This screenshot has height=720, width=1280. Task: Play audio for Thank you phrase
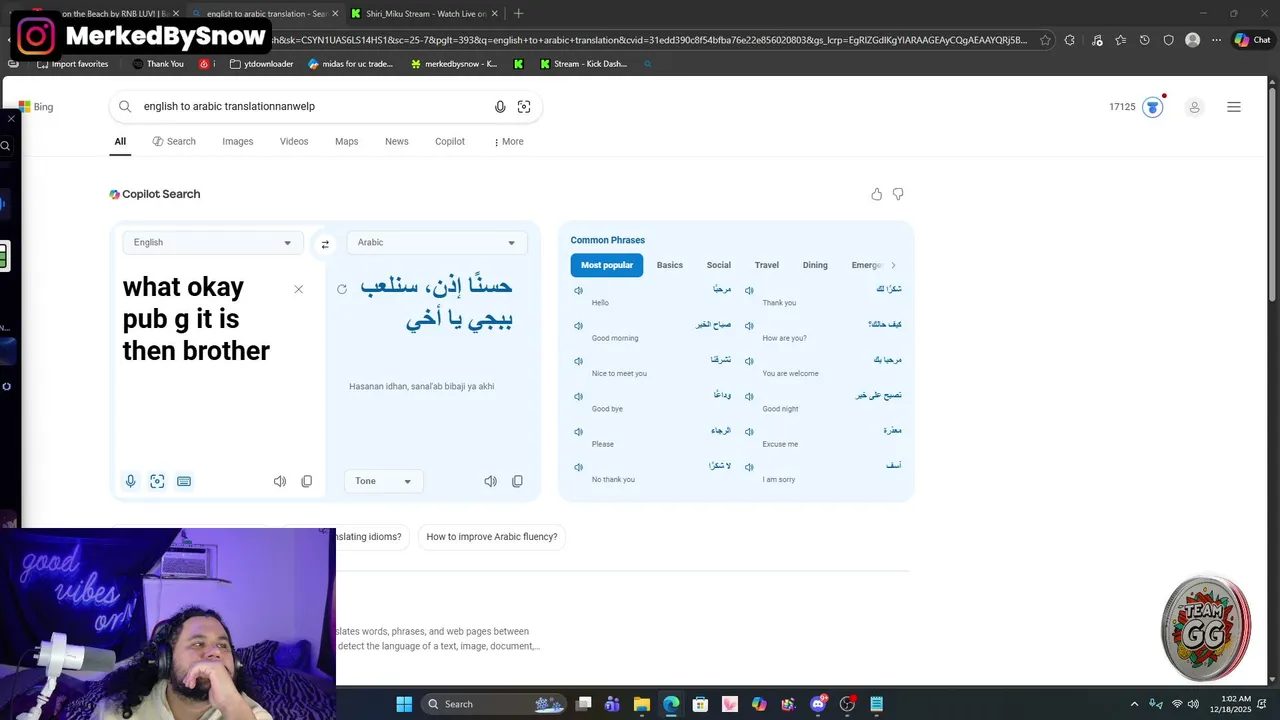749,290
